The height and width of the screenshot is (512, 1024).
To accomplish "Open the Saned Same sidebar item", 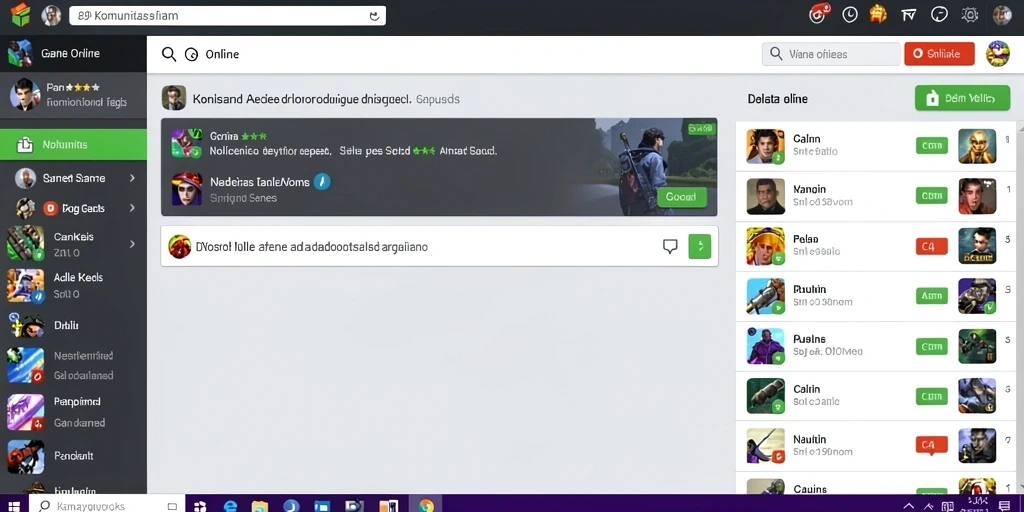I will point(73,178).
